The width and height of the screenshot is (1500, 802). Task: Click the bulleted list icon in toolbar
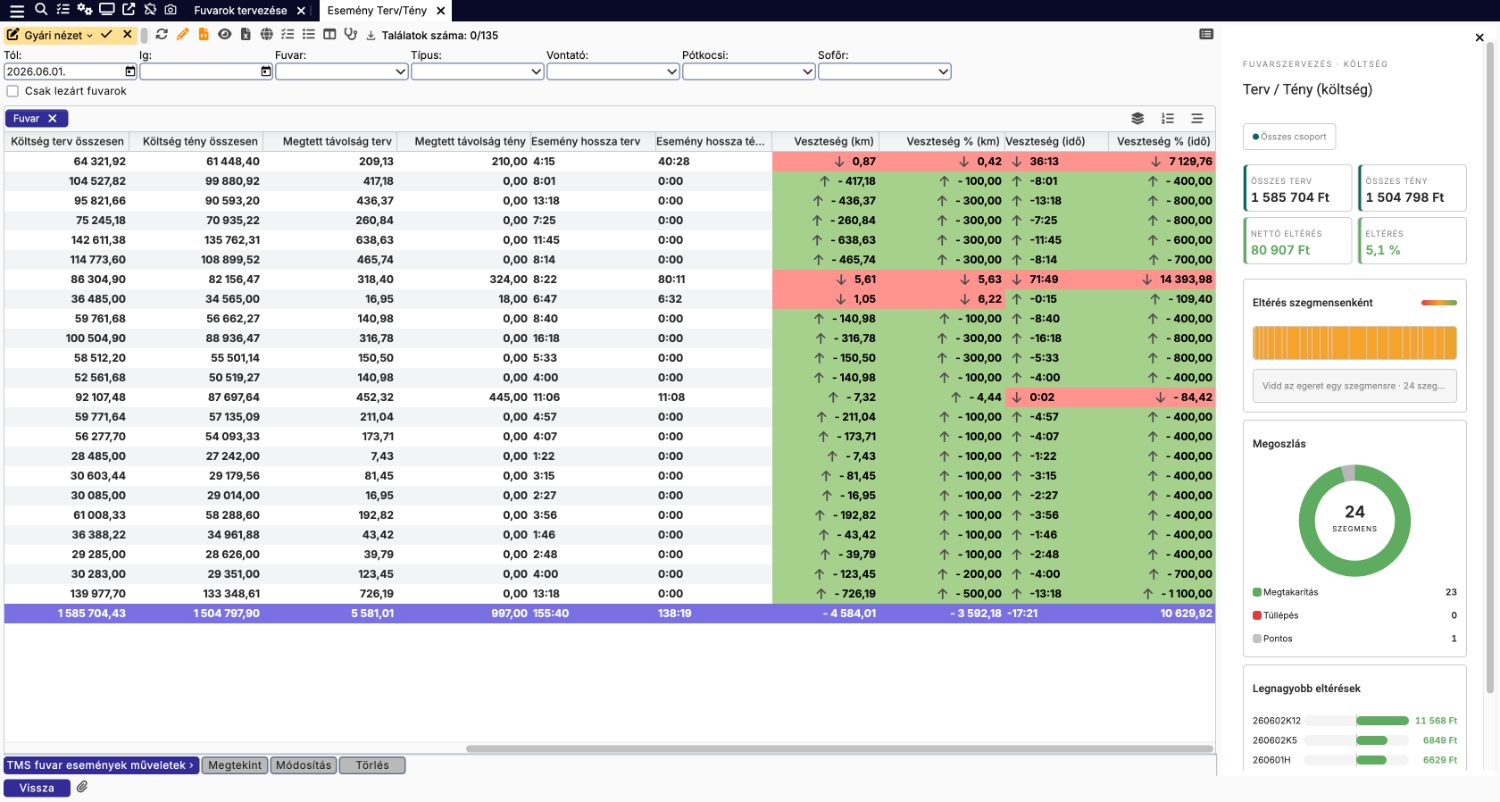(308, 34)
